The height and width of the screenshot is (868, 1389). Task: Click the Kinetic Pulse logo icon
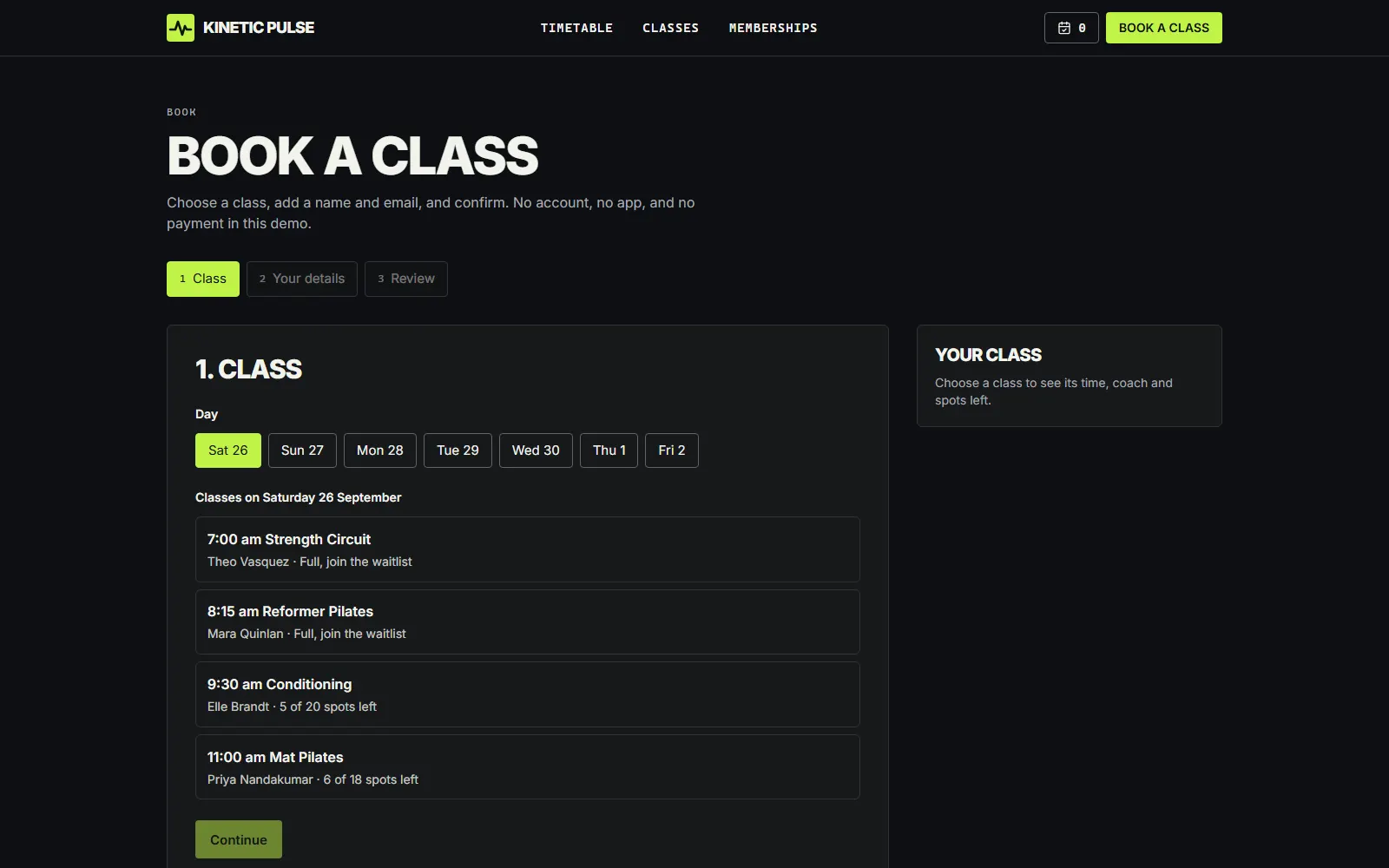point(181,28)
